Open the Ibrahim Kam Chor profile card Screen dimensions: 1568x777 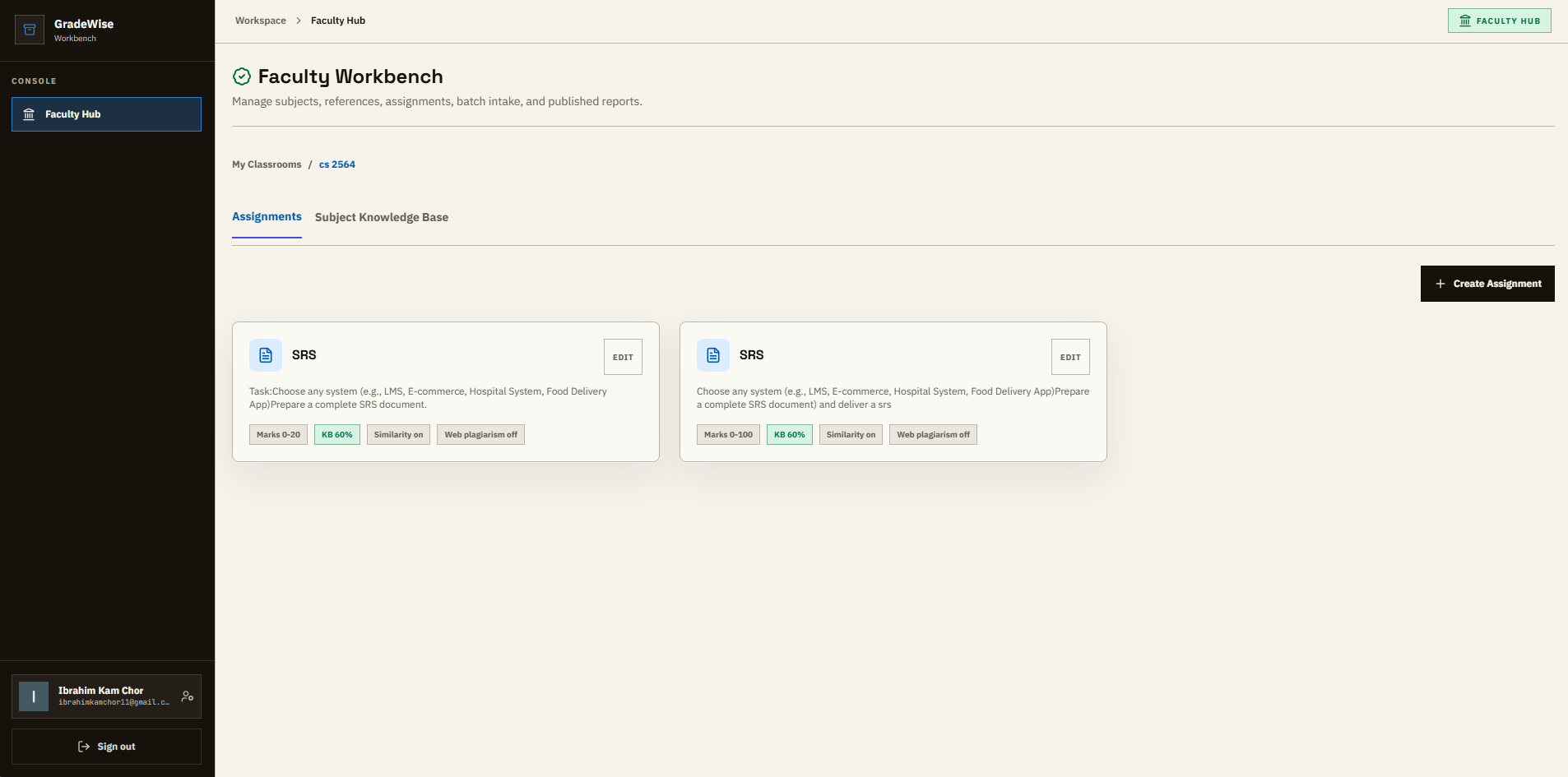tap(106, 696)
